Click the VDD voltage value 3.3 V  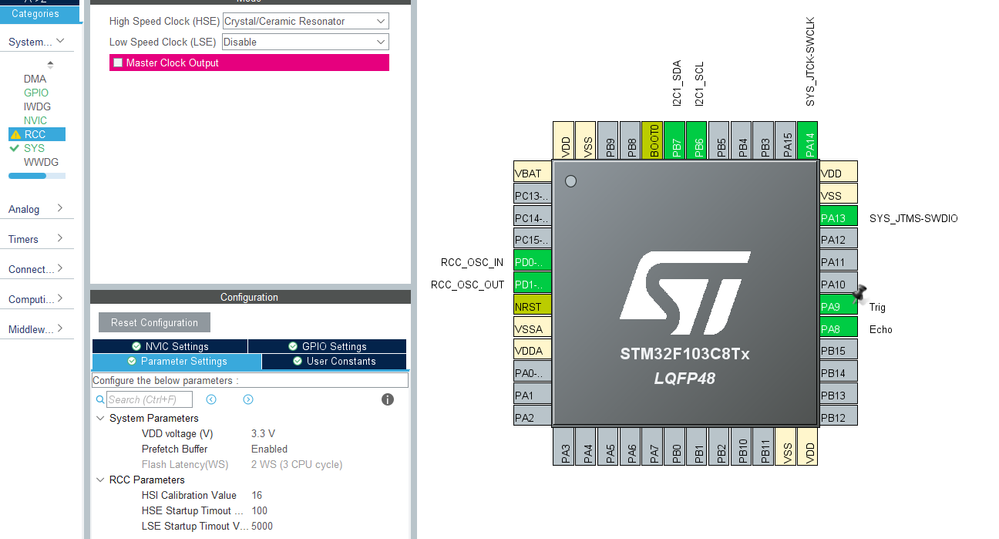262,433
